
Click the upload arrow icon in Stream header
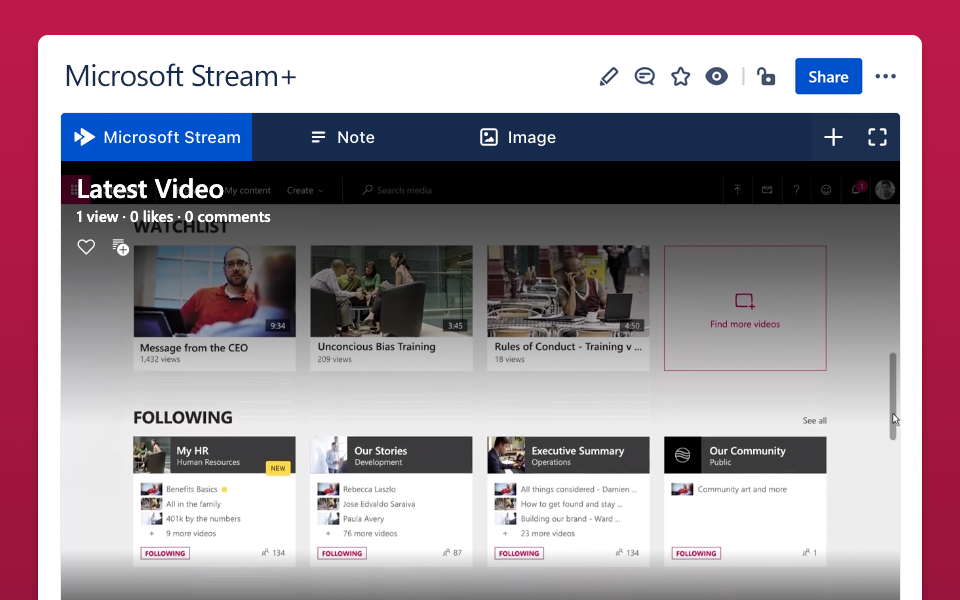[x=737, y=190]
